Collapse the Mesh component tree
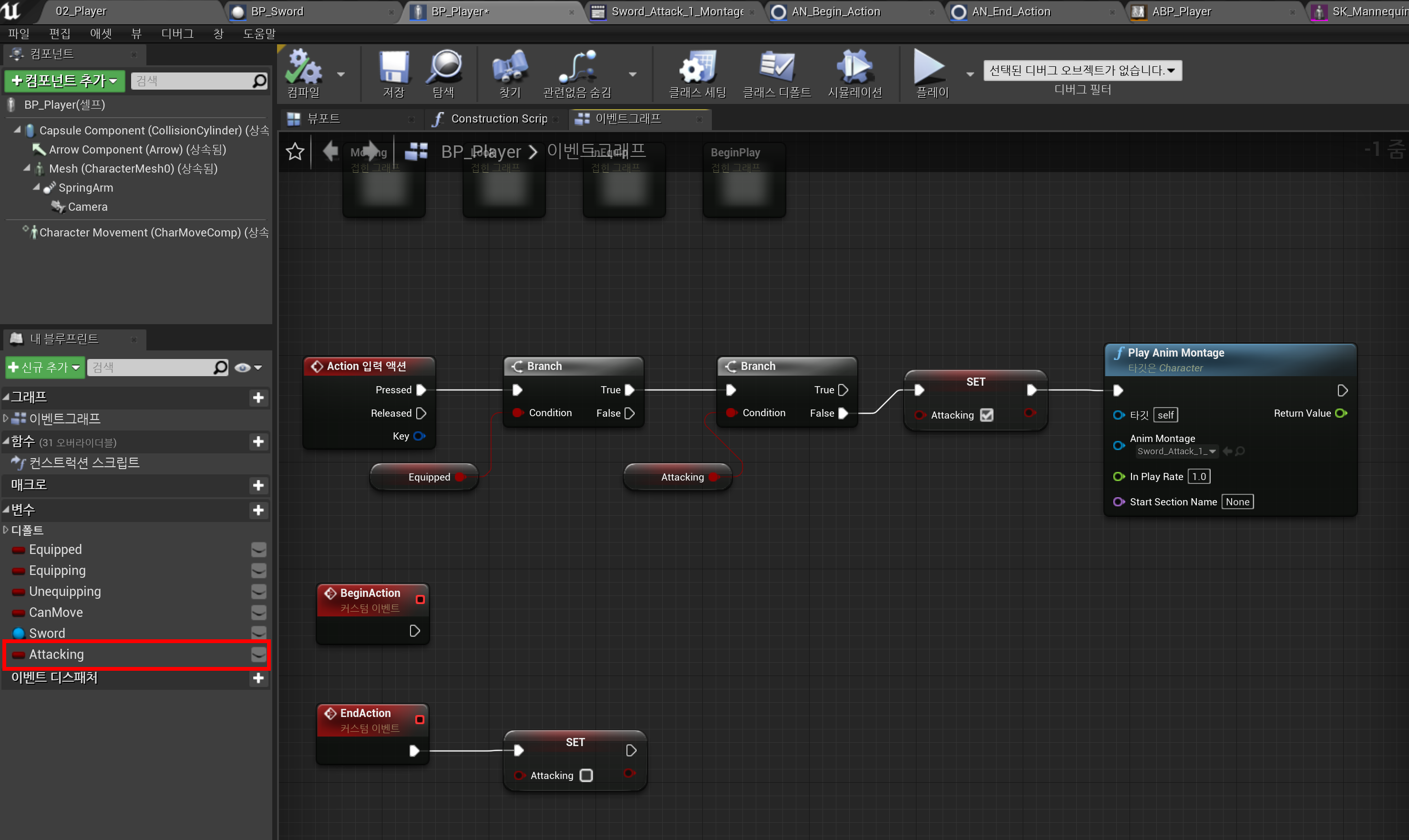Viewport: 1409px width, 840px height. [27, 168]
